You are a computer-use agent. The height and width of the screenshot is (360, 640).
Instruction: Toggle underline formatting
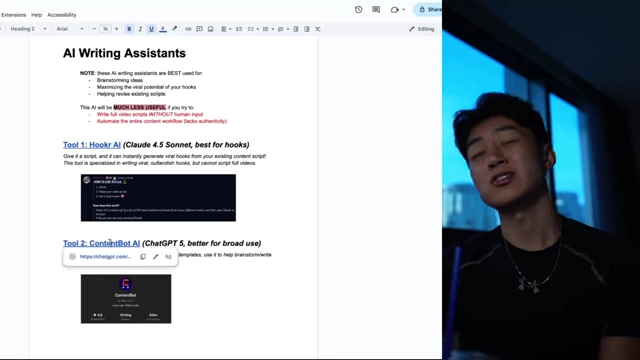tap(151, 29)
